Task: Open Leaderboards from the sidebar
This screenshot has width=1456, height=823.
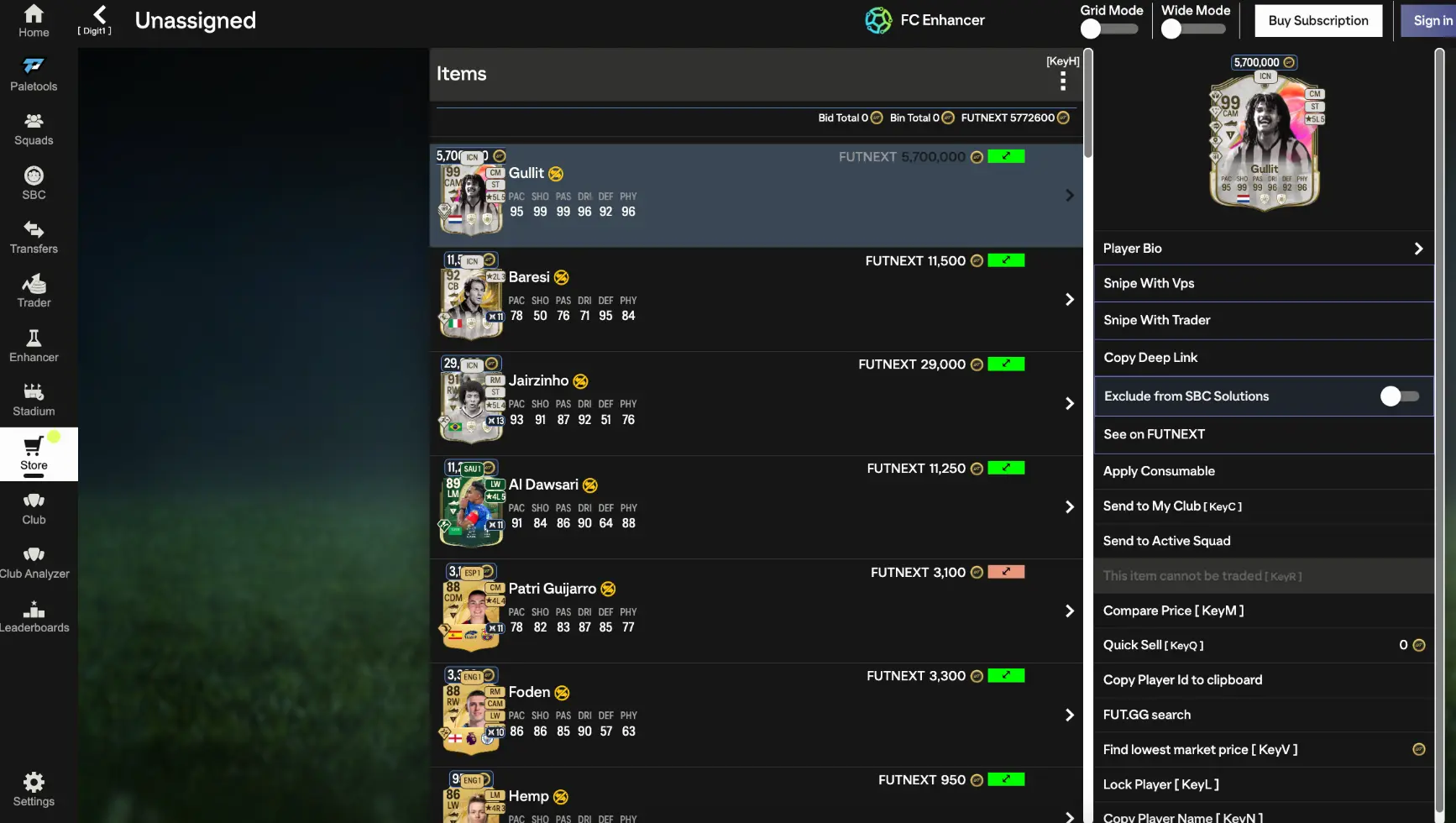Action: (34, 609)
